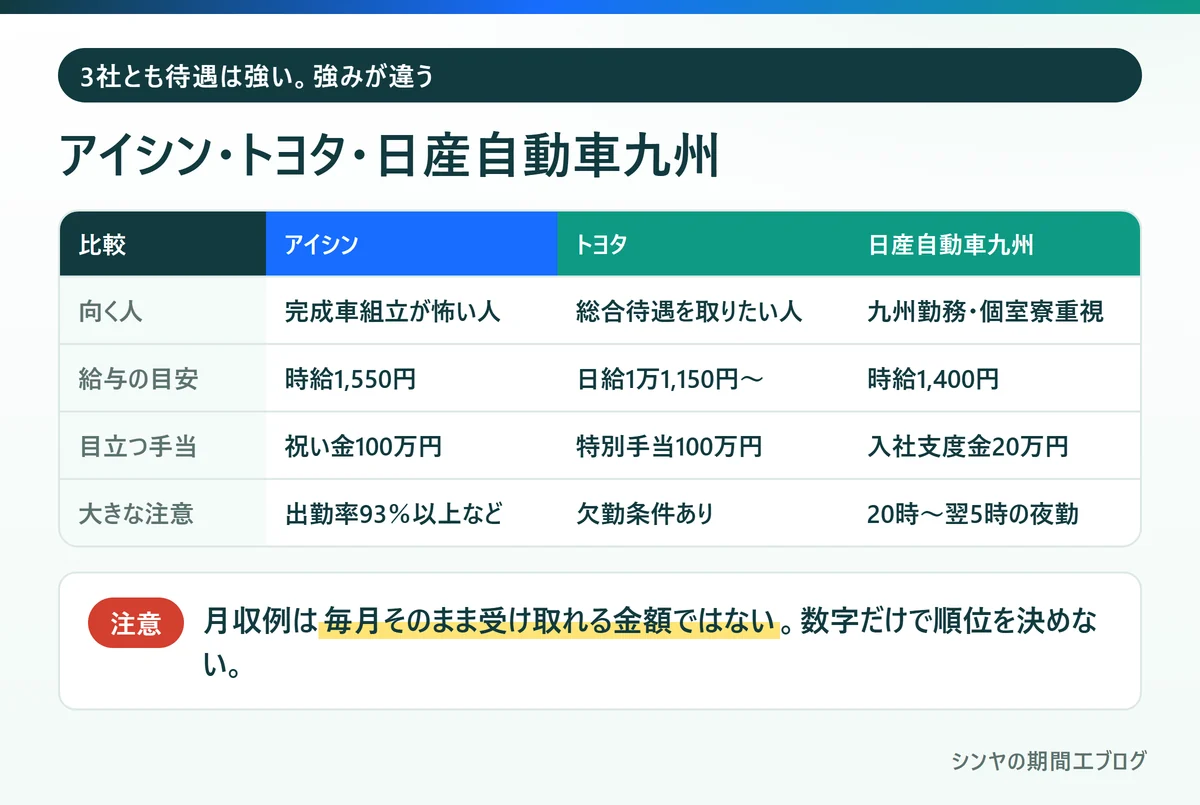Select the '向く人' row label

click(163, 311)
